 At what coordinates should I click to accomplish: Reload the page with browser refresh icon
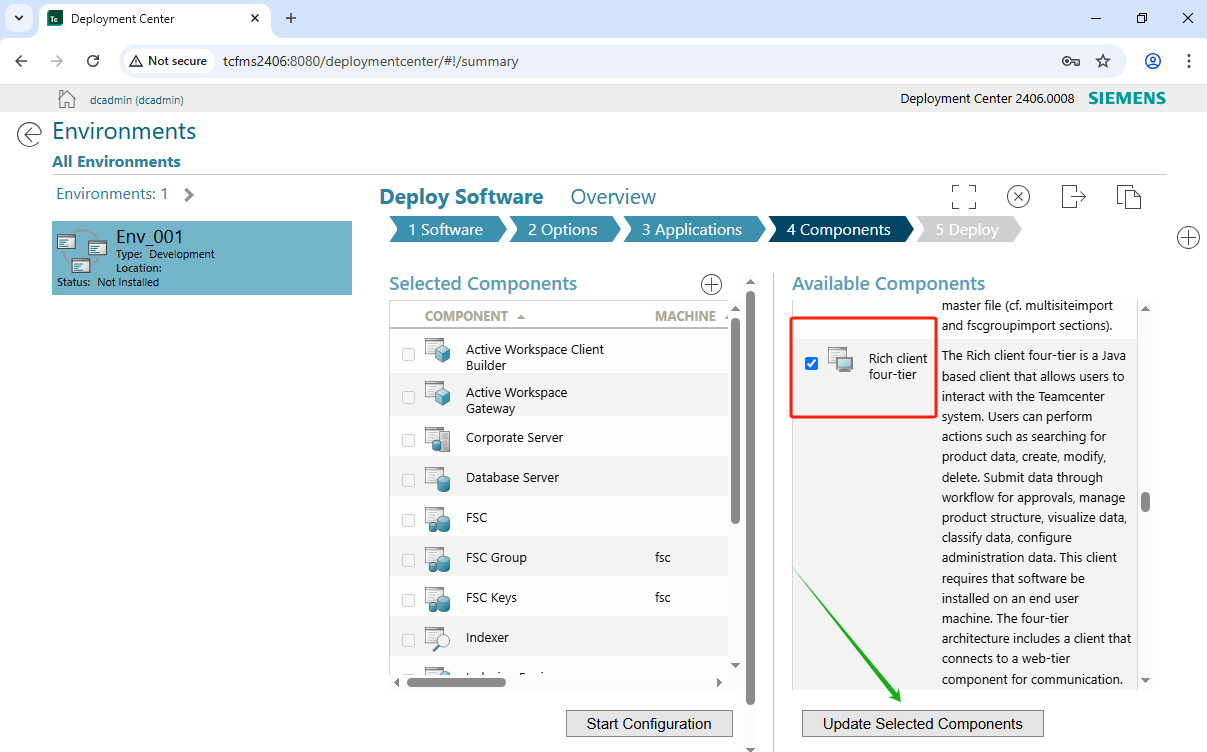tap(93, 61)
